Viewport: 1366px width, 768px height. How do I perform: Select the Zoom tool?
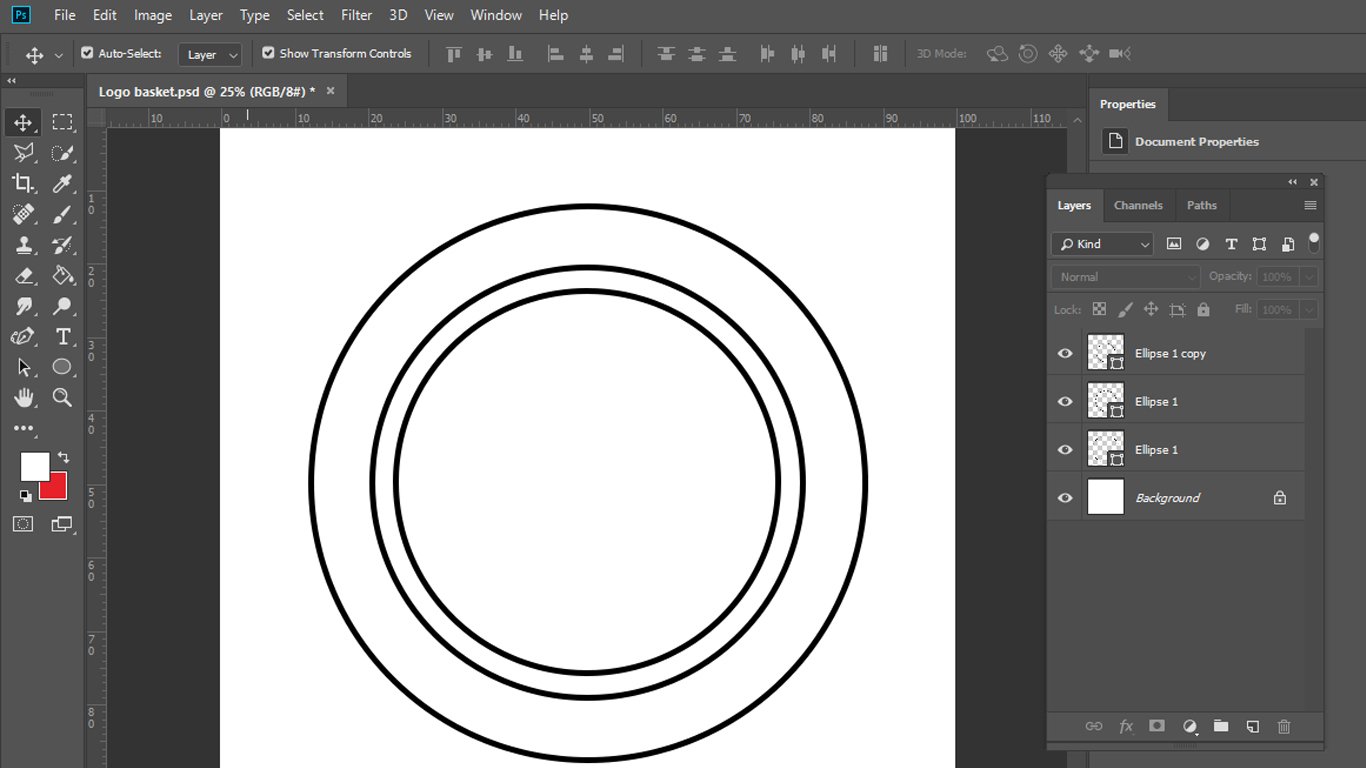click(x=63, y=397)
